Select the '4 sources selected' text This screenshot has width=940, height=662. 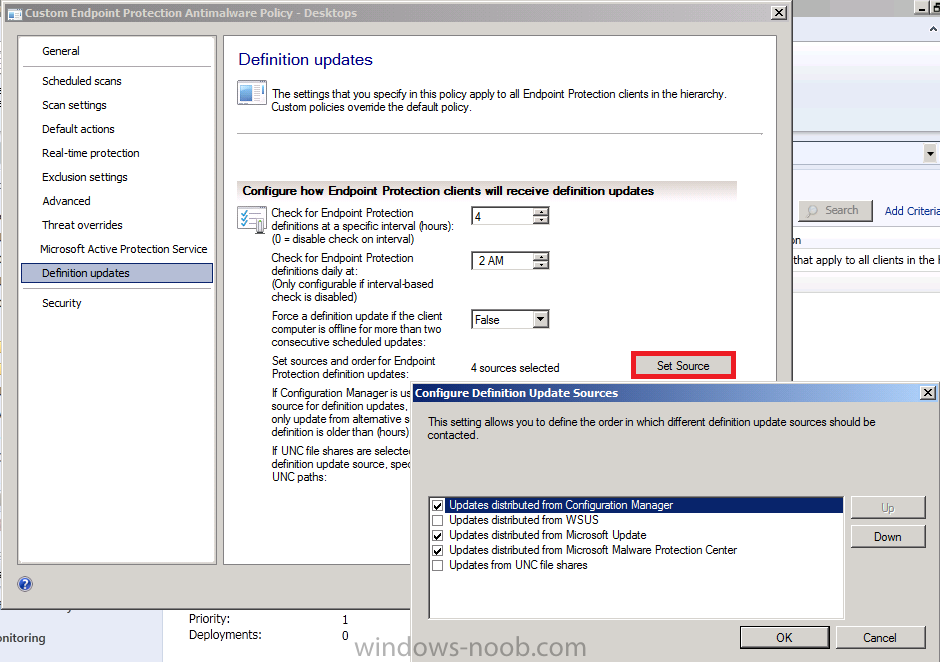[x=515, y=368]
